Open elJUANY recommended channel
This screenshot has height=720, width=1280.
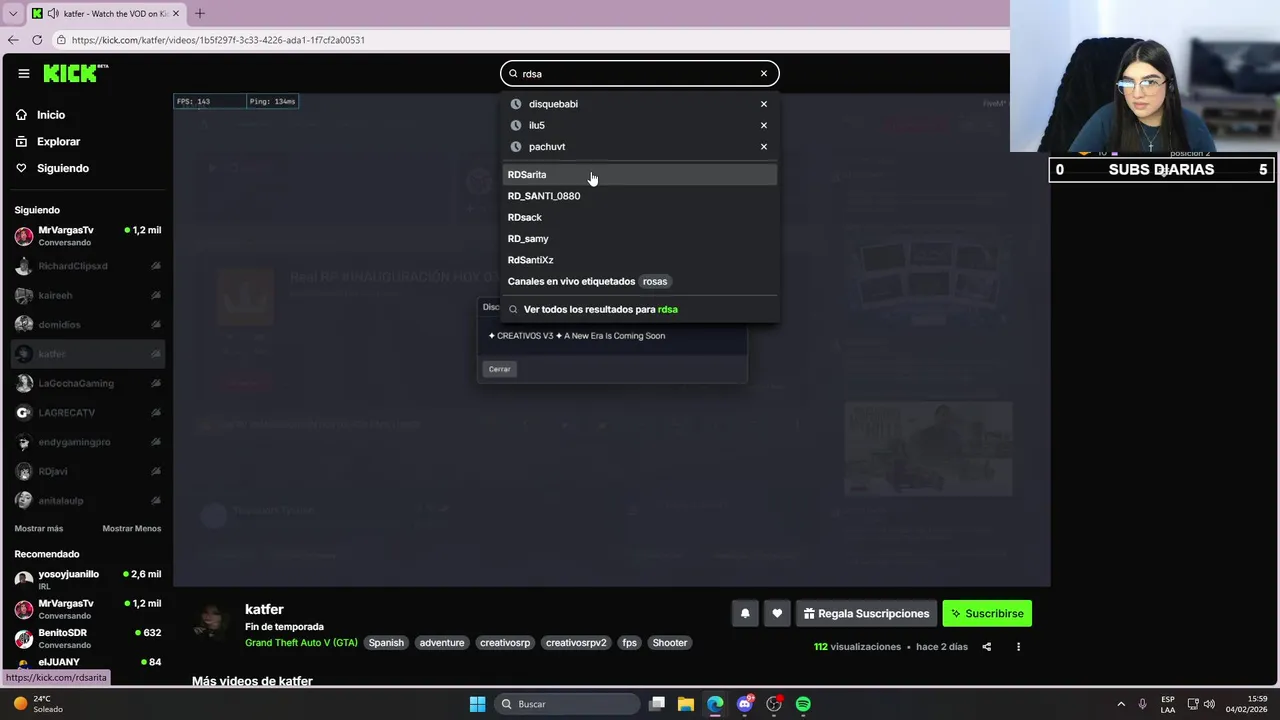tap(88, 664)
